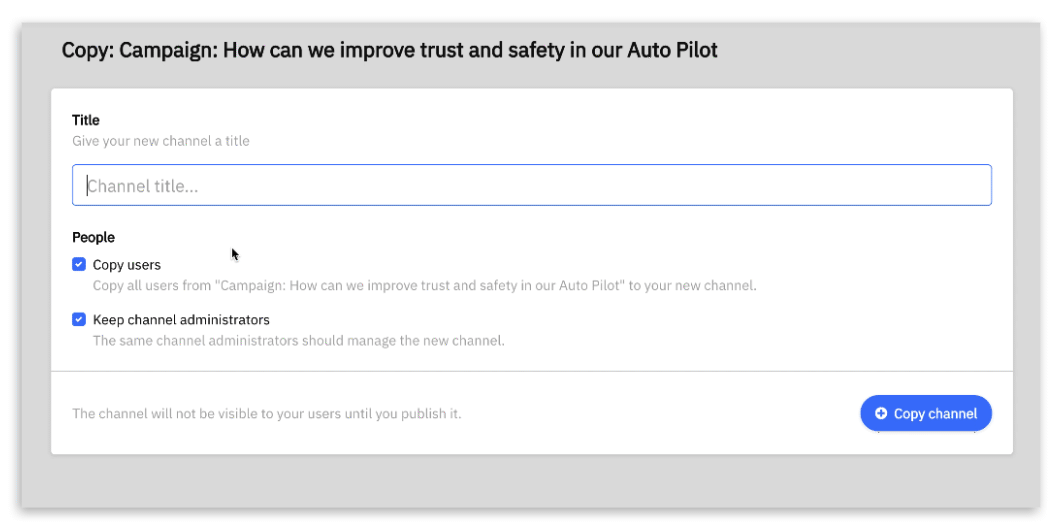This screenshot has height=530, width=1050.
Task: Click the checkmark icon beside Keep channel administrators
Action: [x=79, y=320]
